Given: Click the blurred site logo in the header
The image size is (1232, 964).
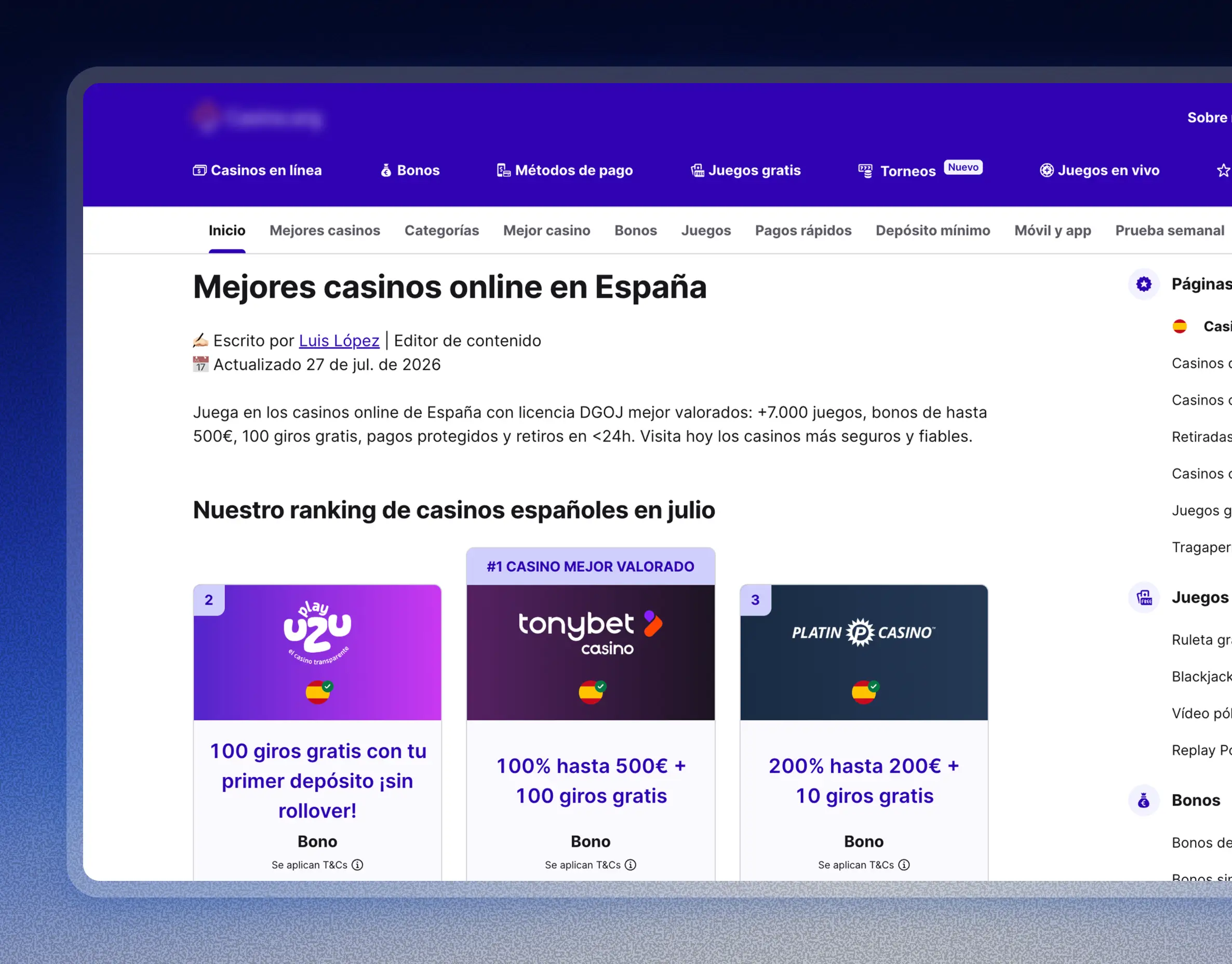Looking at the screenshot, I should (258, 117).
